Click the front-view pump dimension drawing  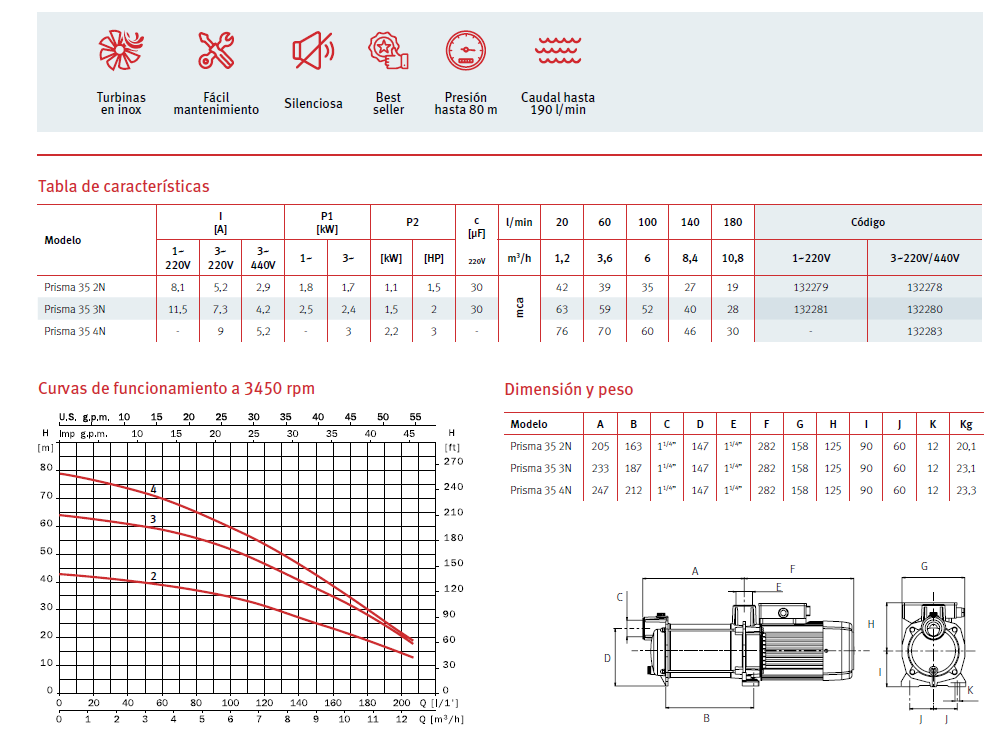pyautogui.click(x=930, y=640)
